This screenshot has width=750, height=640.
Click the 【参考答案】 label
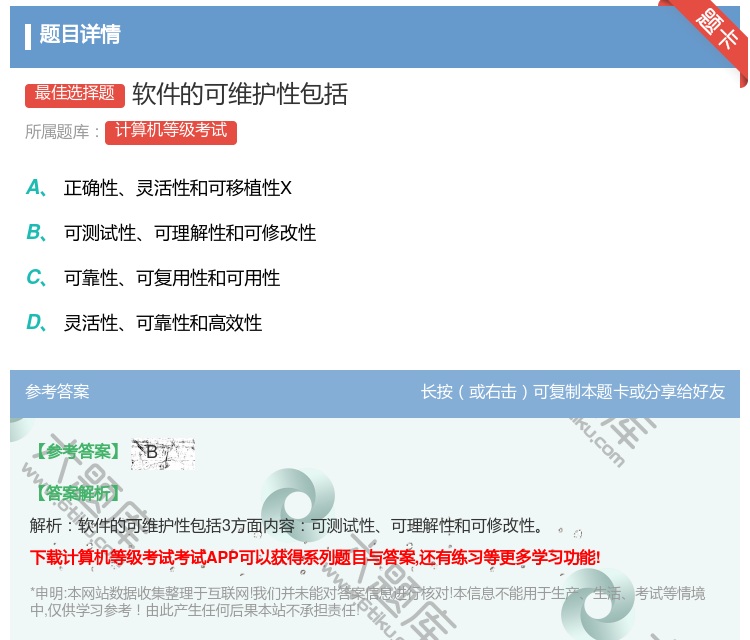(x=78, y=451)
